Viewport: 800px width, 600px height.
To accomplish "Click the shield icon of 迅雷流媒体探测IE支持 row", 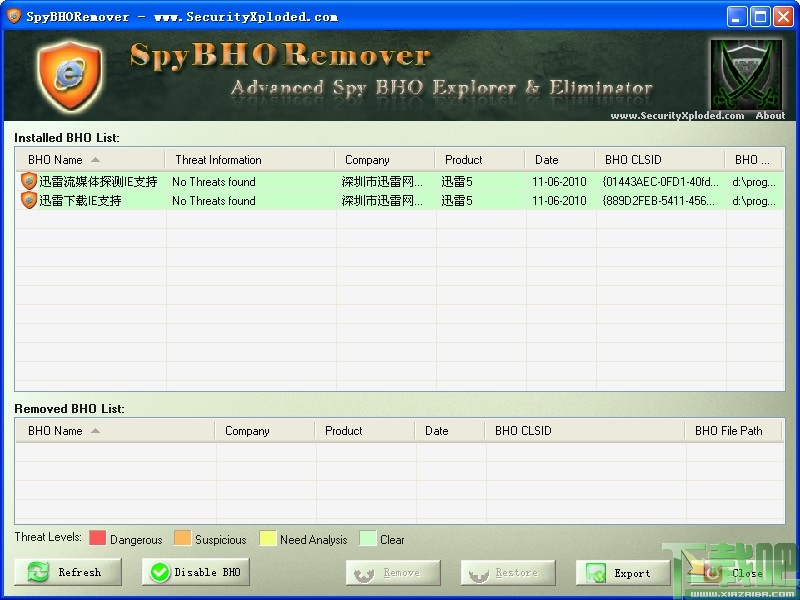I will point(29,181).
